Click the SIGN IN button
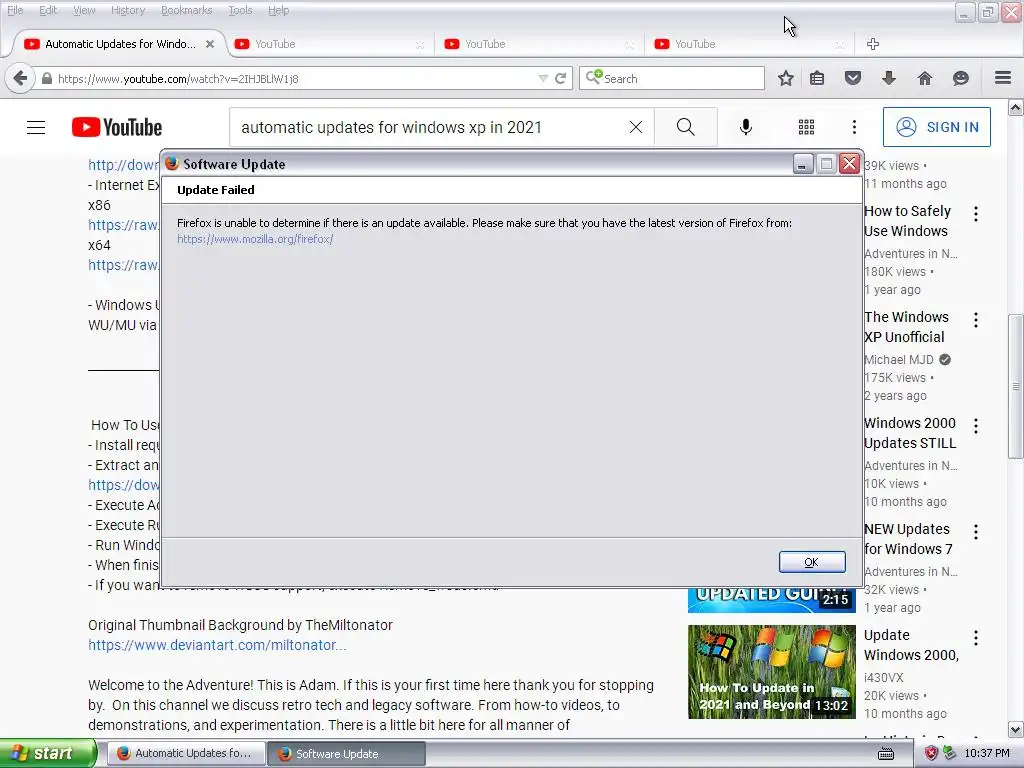The height and width of the screenshot is (768, 1024). [x=936, y=127]
